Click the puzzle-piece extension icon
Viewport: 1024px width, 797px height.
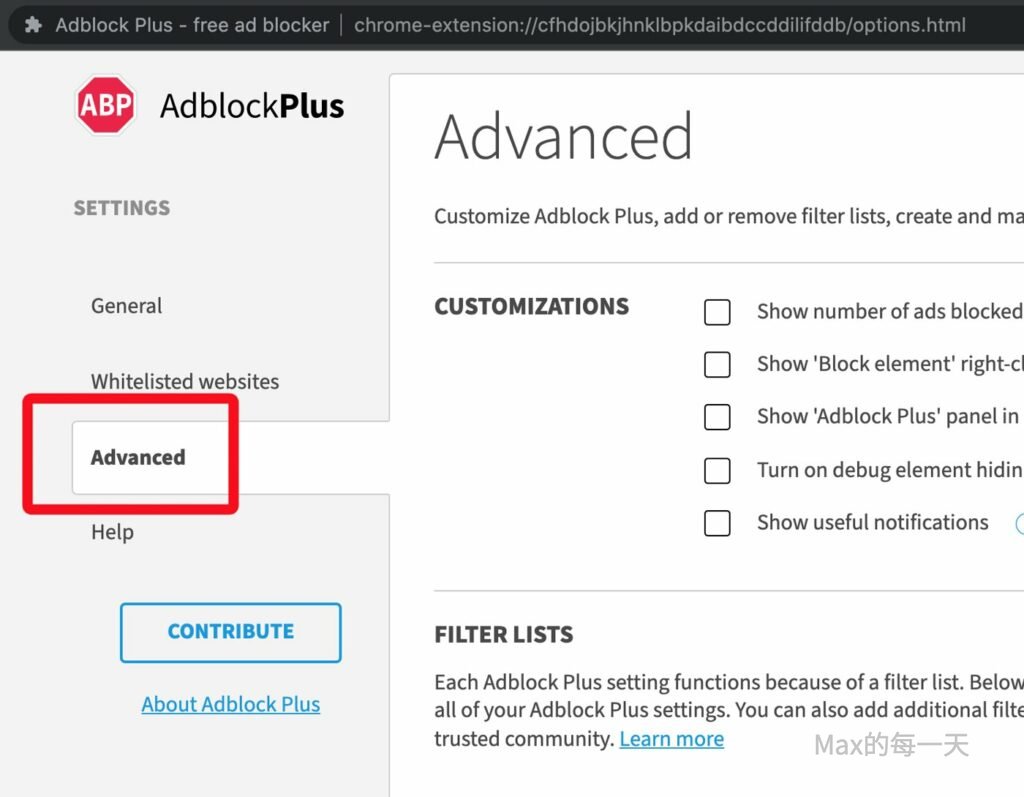click(33, 24)
